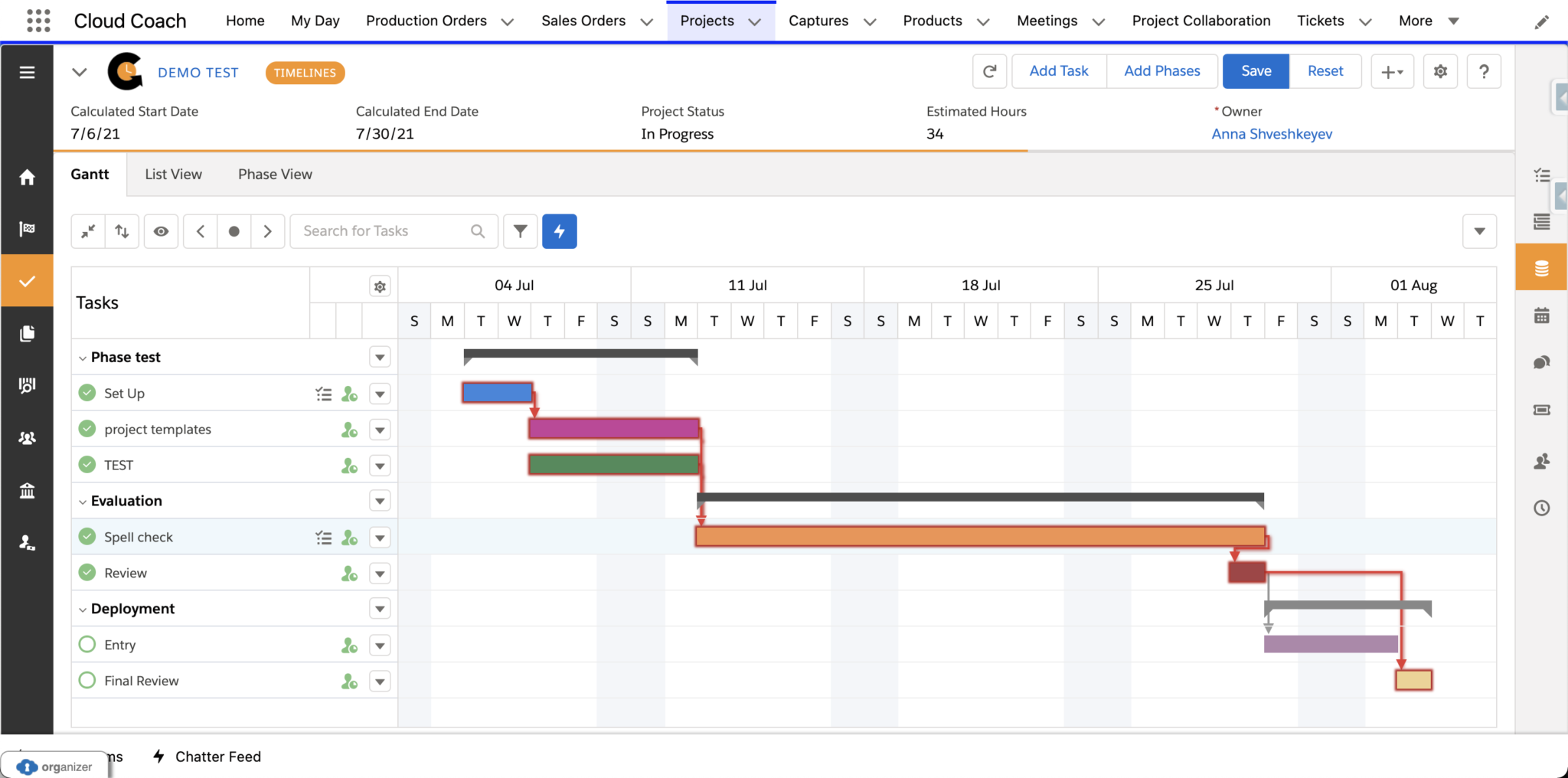Click the pencil edit icon in nav bar

pos(1542,21)
